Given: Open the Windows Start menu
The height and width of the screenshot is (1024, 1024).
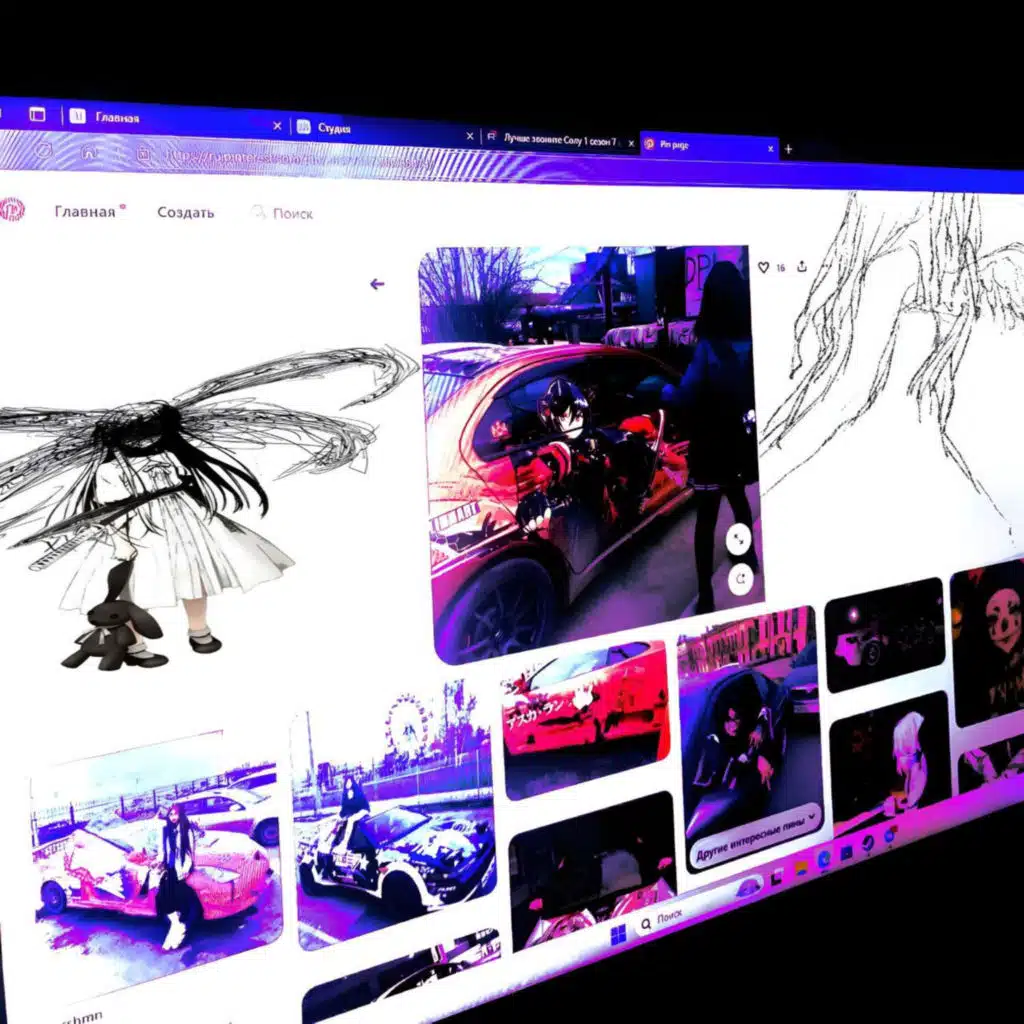Looking at the screenshot, I should tap(618, 934).
